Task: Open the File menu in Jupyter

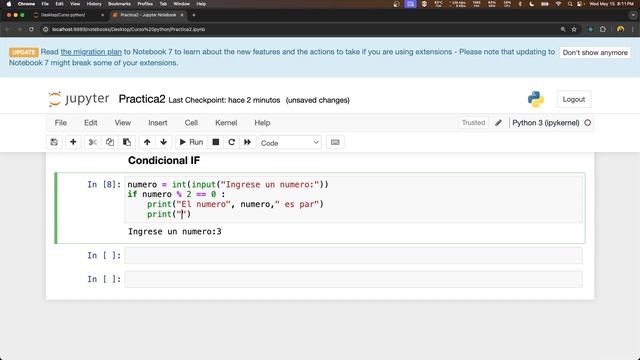Action: point(60,123)
